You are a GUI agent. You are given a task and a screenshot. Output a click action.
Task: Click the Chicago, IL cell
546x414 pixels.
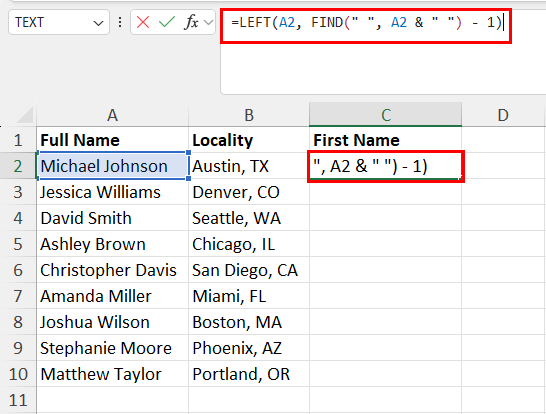pos(249,244)
